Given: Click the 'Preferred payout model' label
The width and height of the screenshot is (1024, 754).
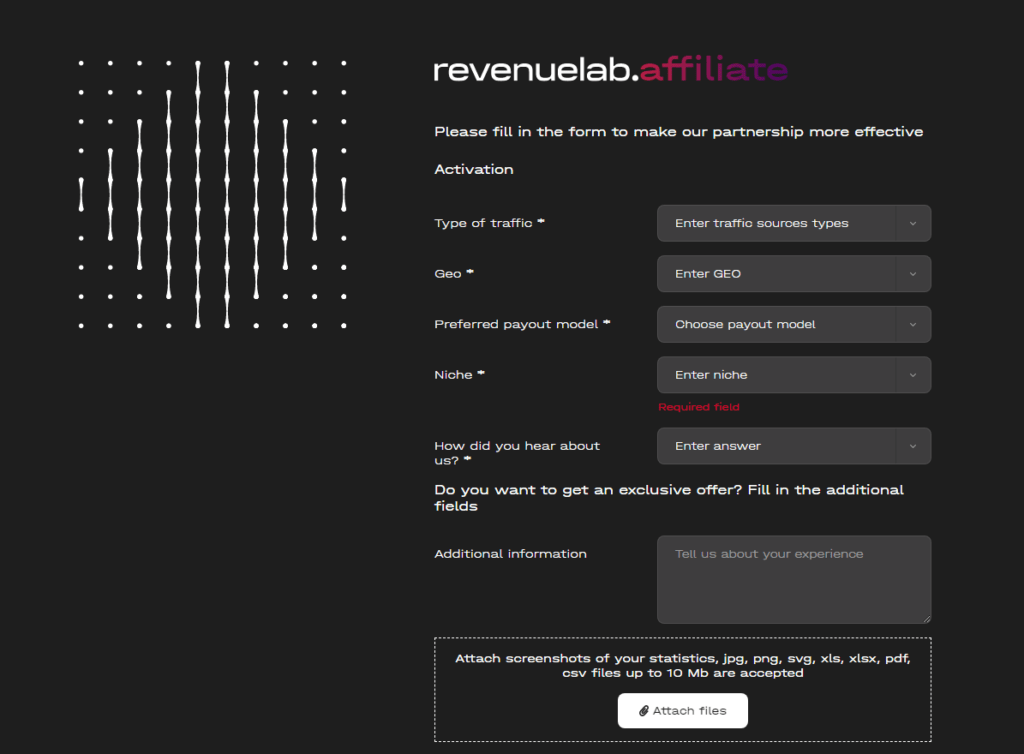Looking at the screenshot, I should (516, 325).
